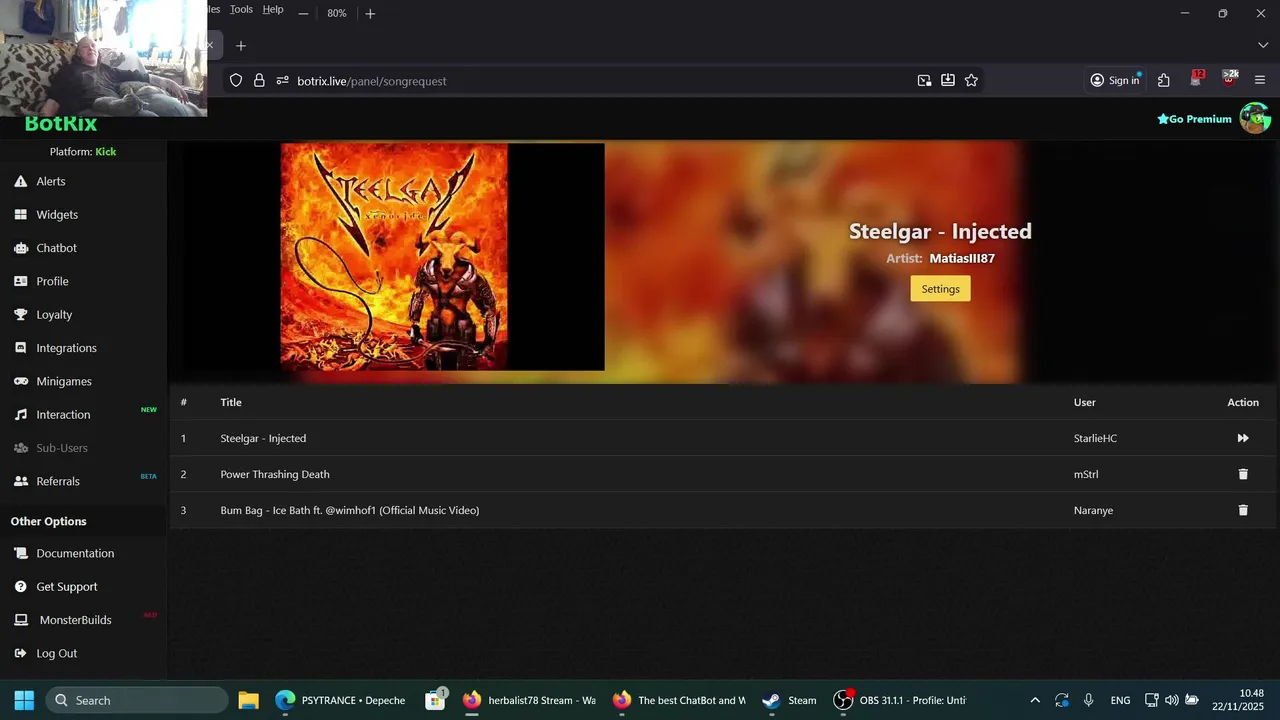Image resolution: width=1280 pixels, height=720 pixels.
Task: Open site permissions icon in address bar
Action: pyautogui.click(x=282, y=81)
